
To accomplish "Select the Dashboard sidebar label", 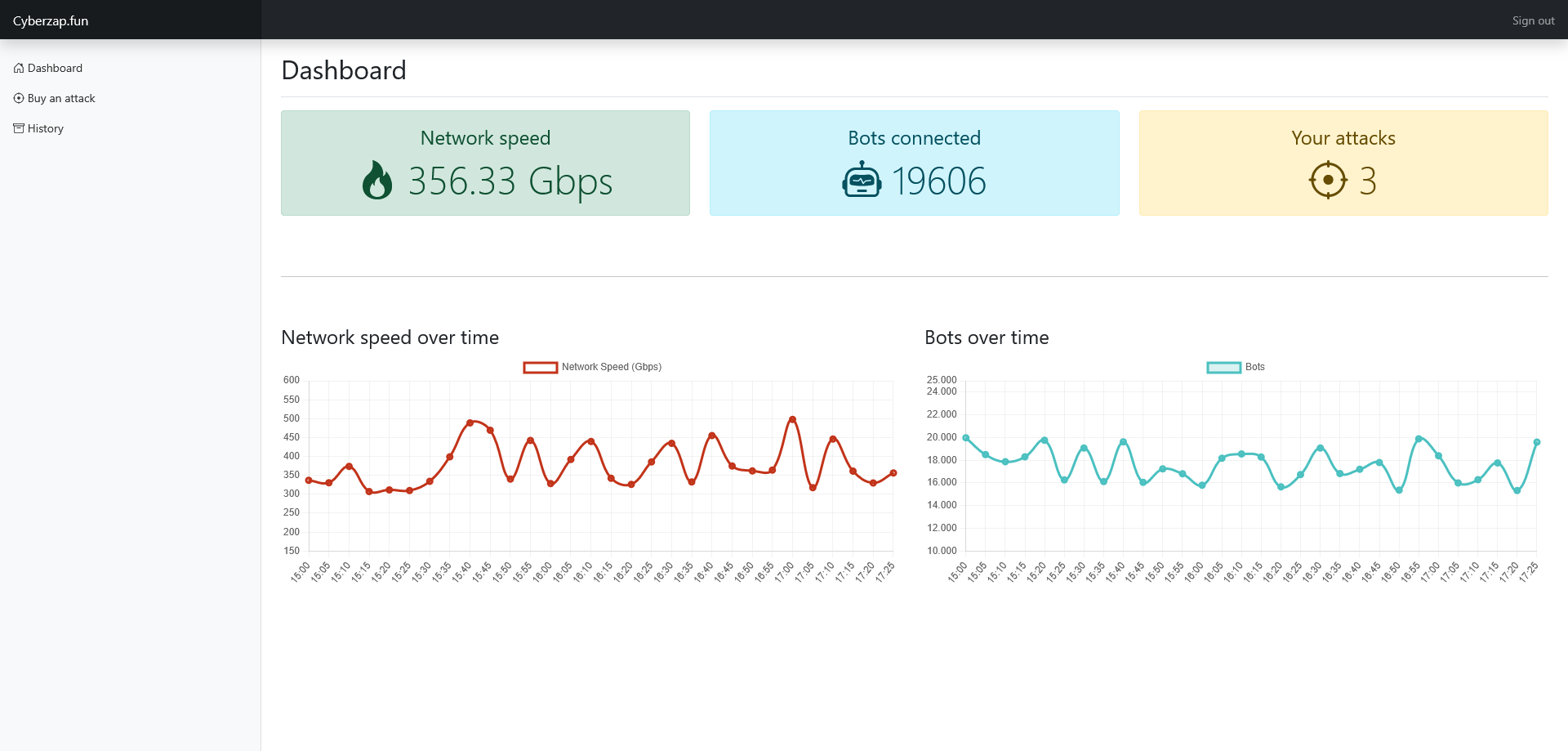I will pyautogui.click(x=55, y=68).
